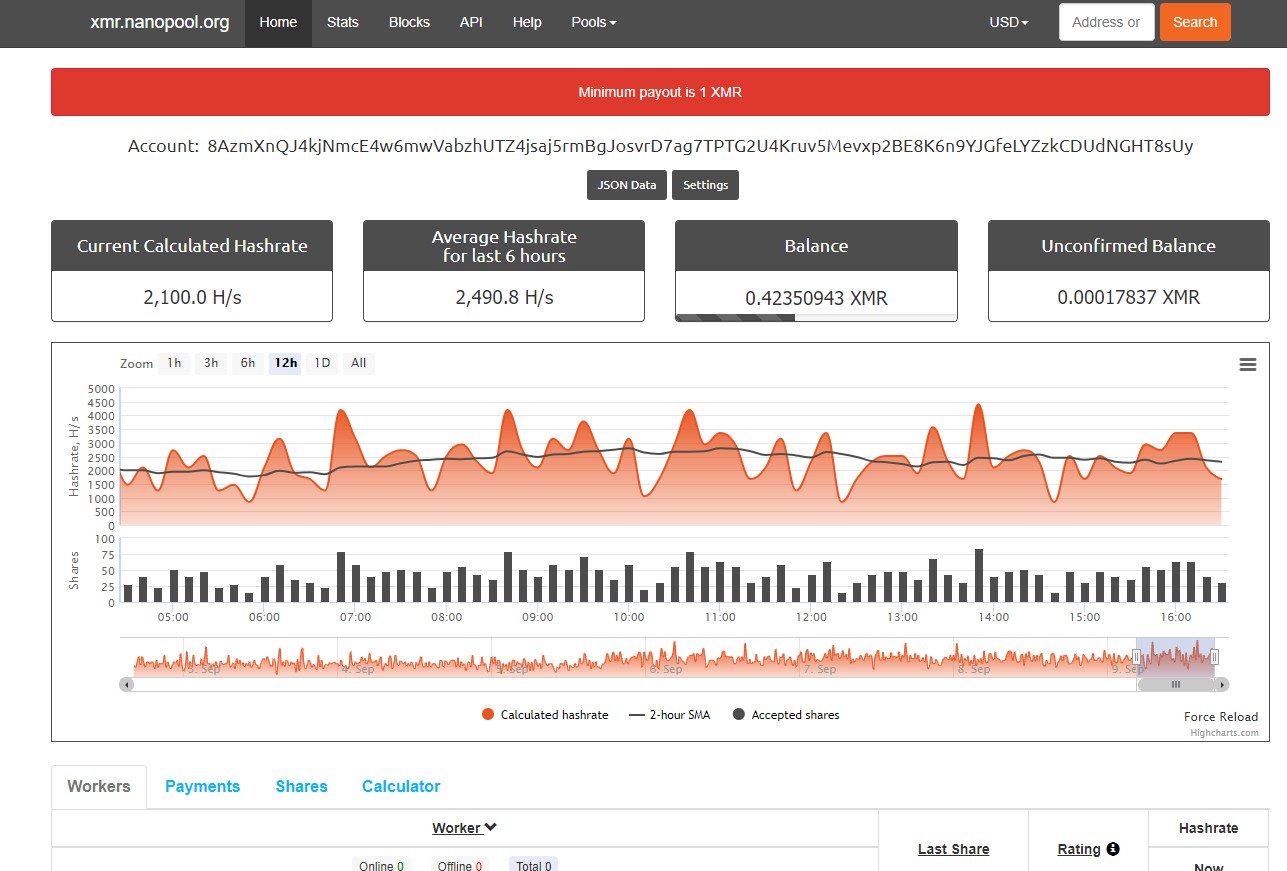
Task: Click the navigator scrollbar thumb
Action: click(1175, 685)
